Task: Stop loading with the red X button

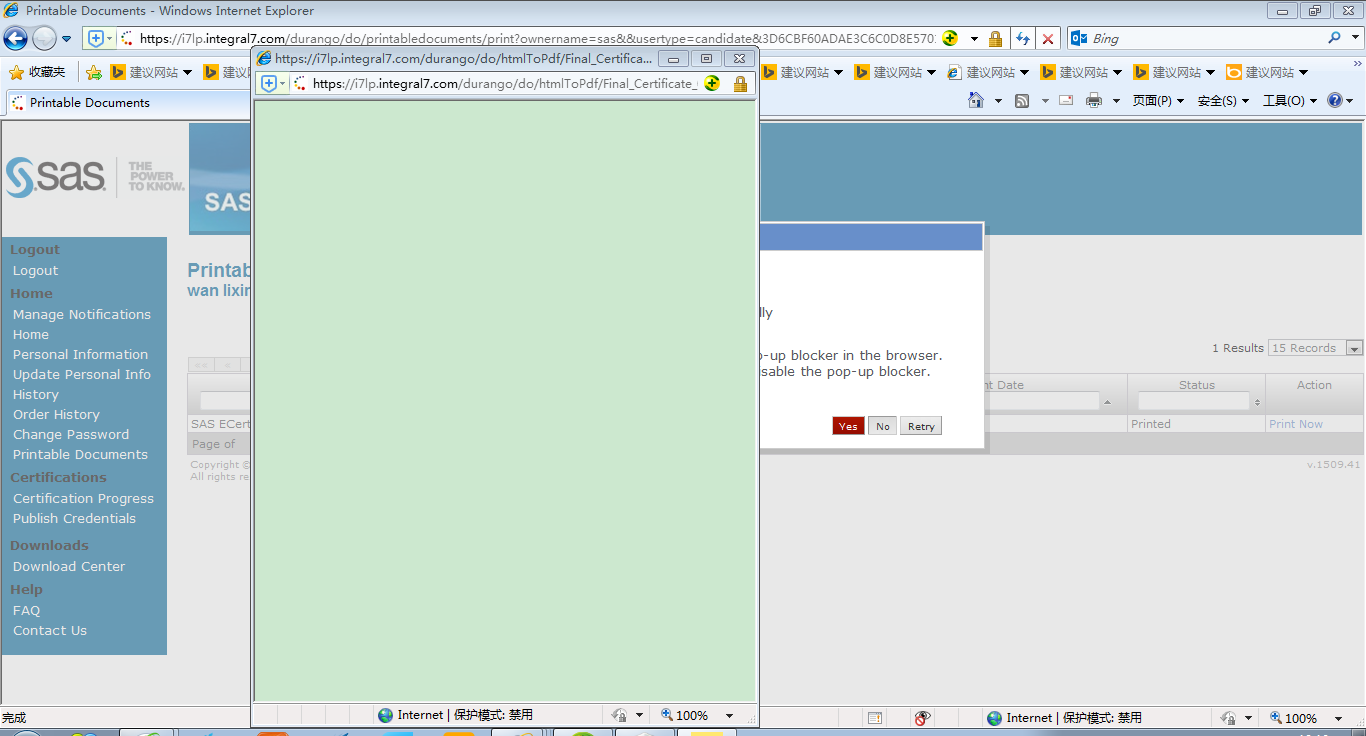Action: pos(1047,39)
